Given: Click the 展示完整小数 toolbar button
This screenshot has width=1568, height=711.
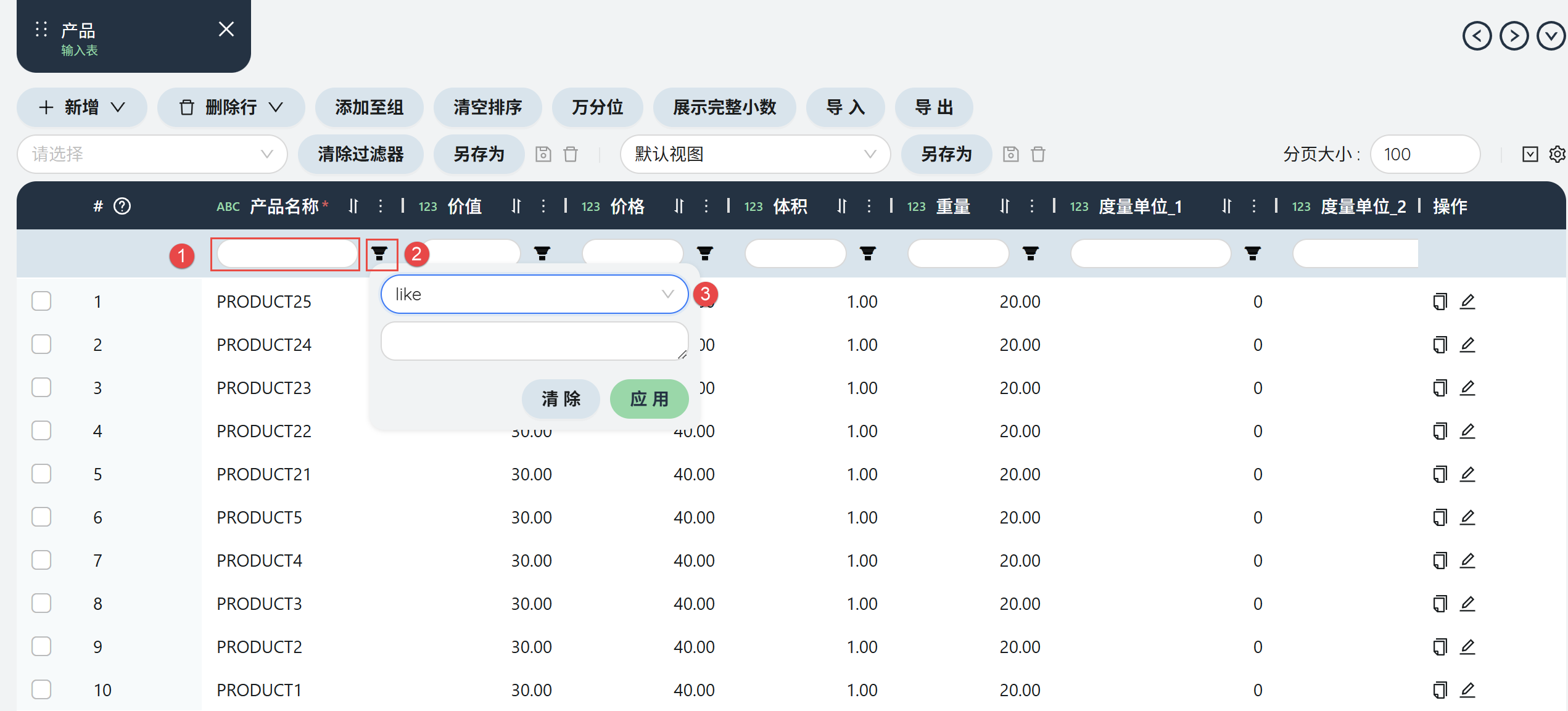Looking at the screenshot, I should tap(724, 107).
